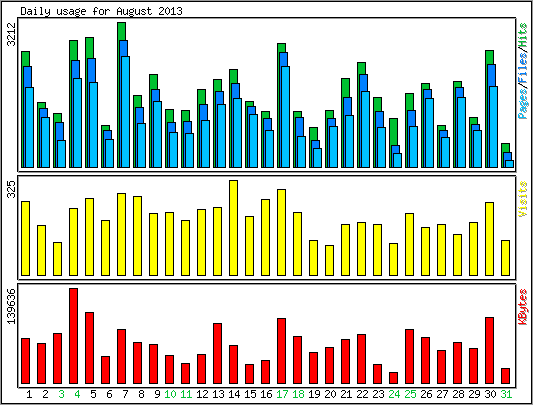Click day 21 on the x-axis

pyautogui.click(x=346, y=394)
